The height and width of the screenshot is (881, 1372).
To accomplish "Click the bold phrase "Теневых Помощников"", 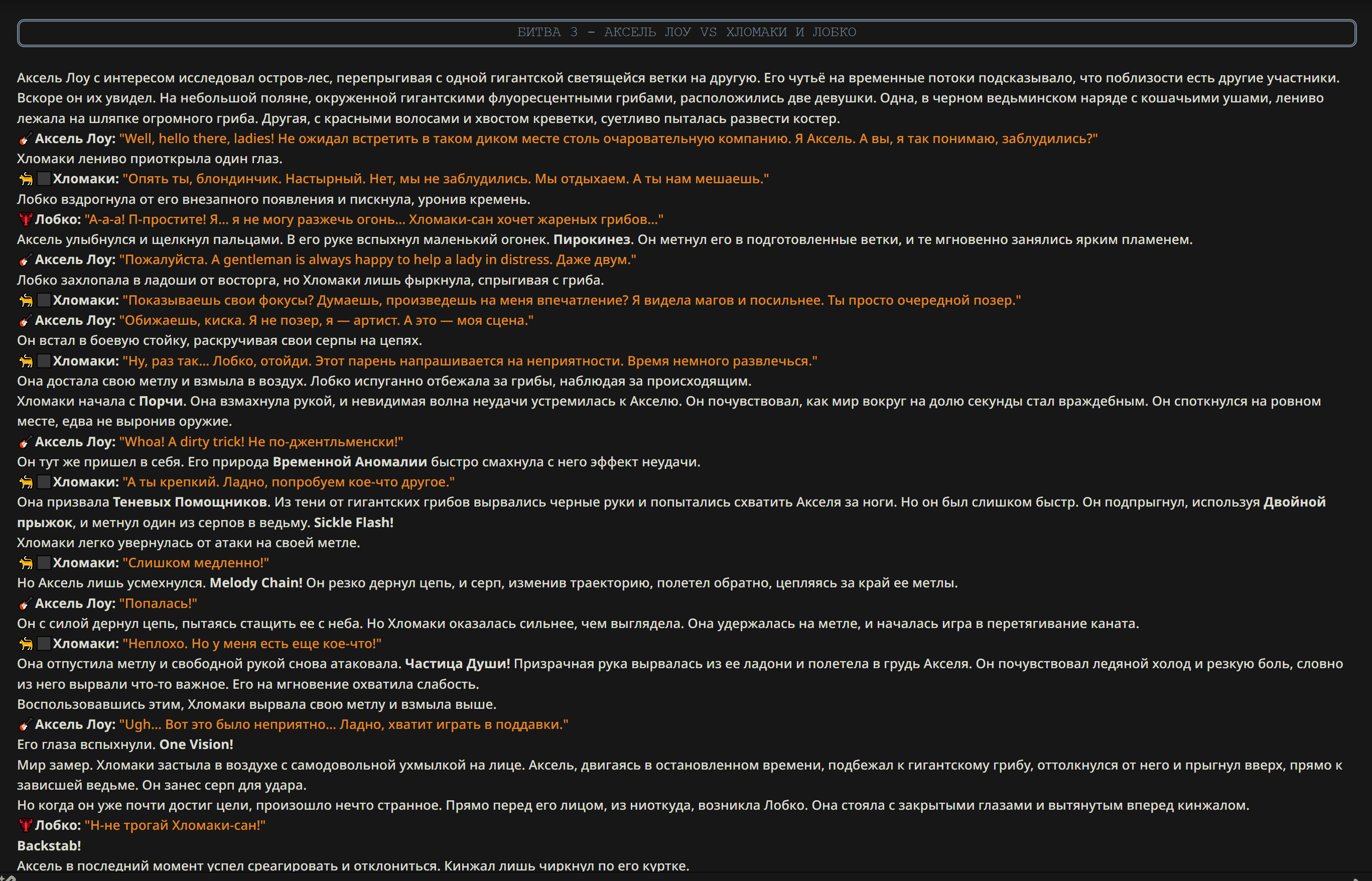I will click(190, 501).
